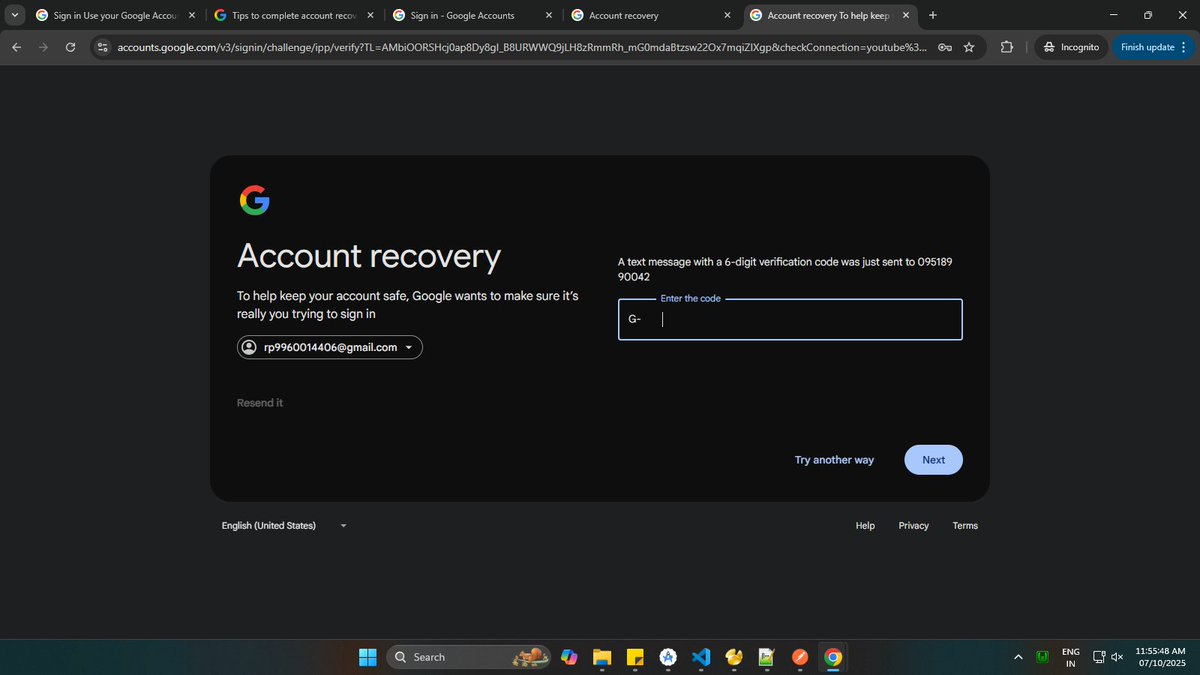Open the English (United States) language dropdown

pyautogui.click(x=285, y=526)
